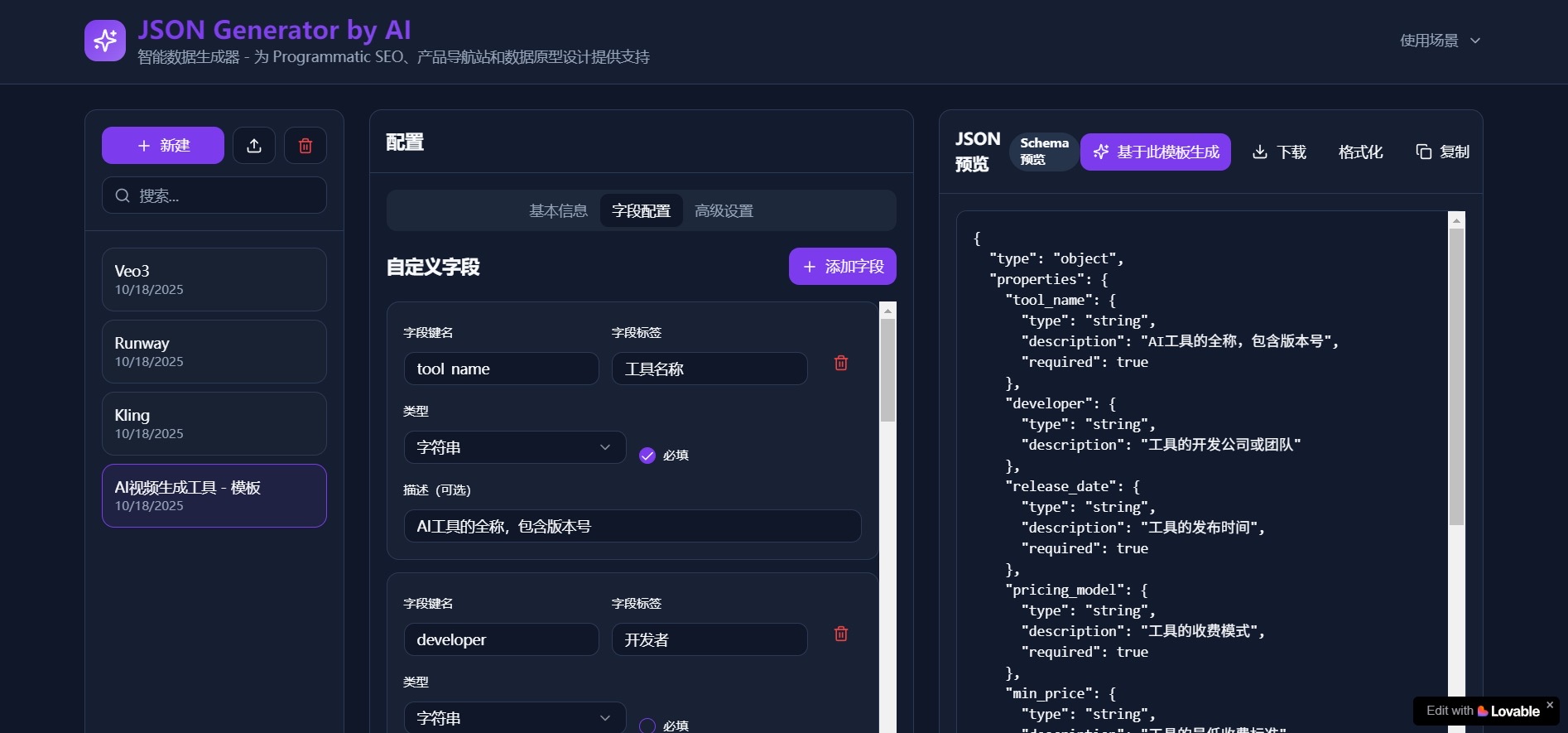Viewport: 1568px width, 733px height.
Task: Open the 类型 dropdown for tool name
Action: (x=515, y=447)
